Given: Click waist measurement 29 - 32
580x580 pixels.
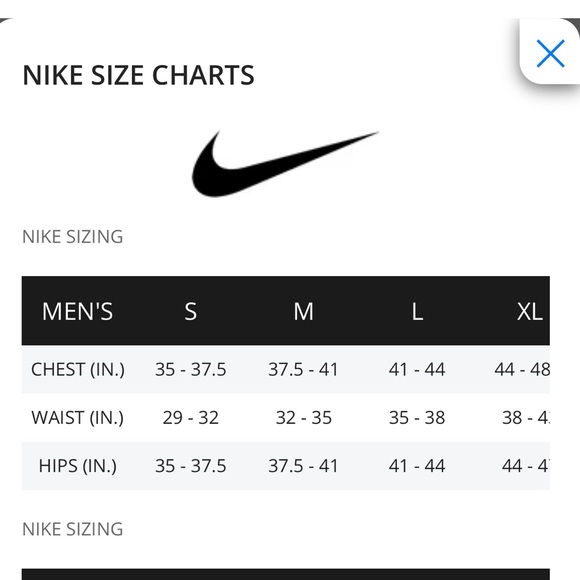Looking at the screenshot, I should [190, 418].
